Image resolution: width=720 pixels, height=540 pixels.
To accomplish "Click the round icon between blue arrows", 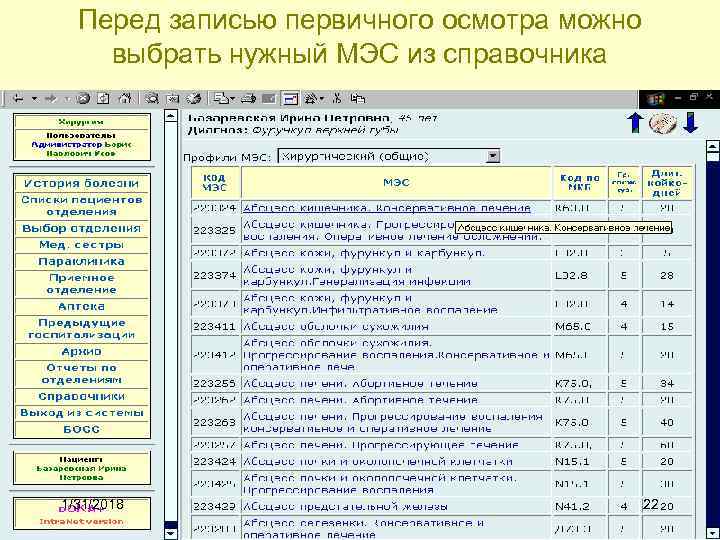I will [x=663, y=123].
